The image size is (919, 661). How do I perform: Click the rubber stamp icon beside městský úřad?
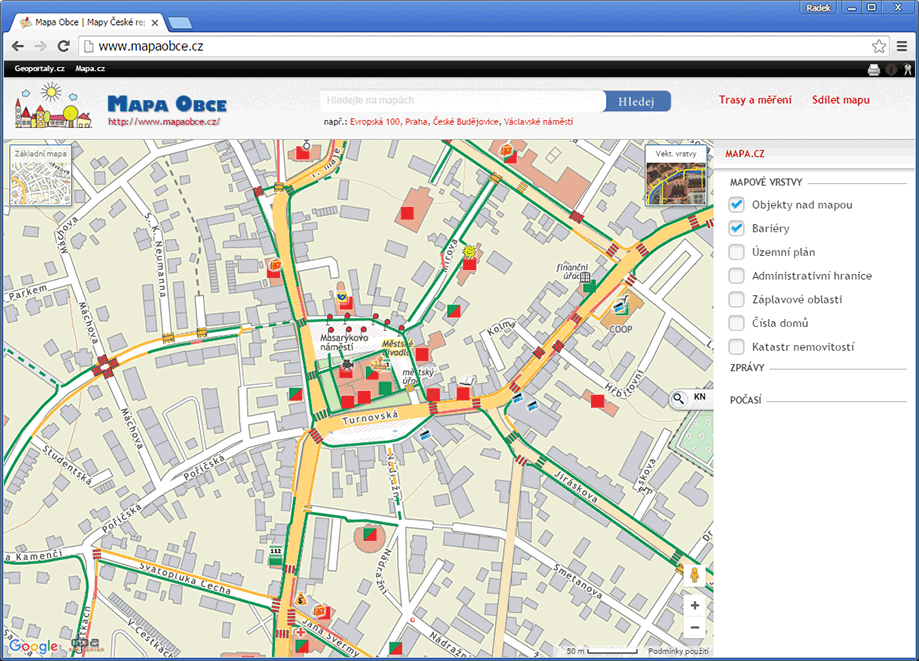tap(380, 363)
